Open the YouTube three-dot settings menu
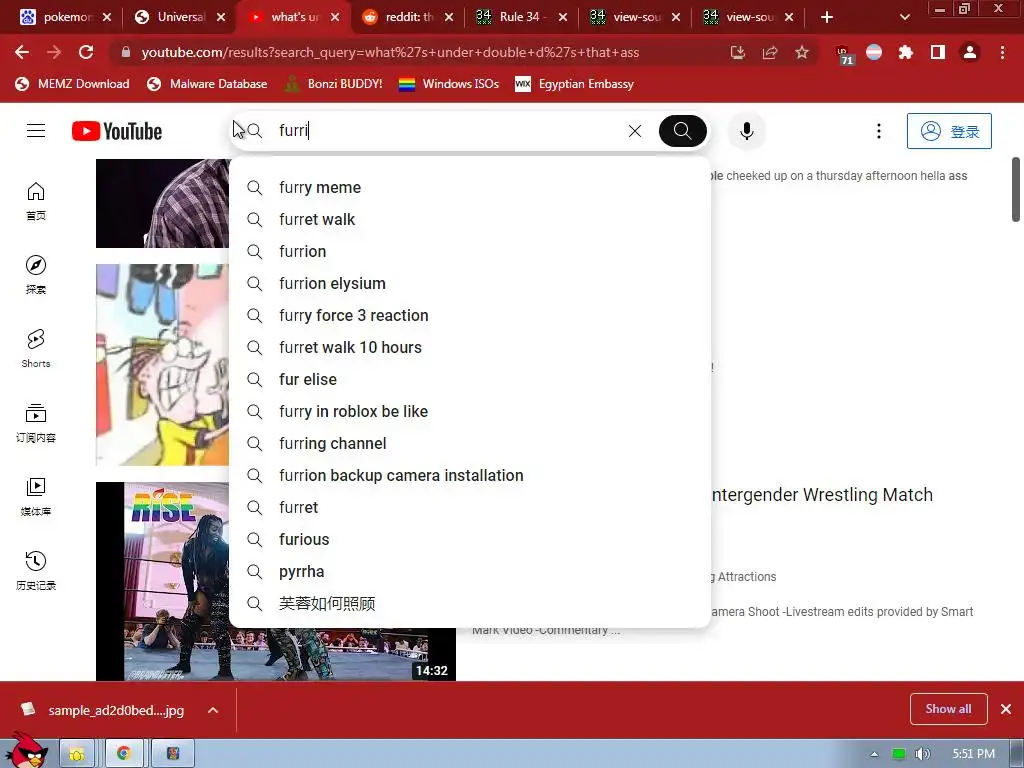This screenshot has height=768, width=1024. (878, 131)
